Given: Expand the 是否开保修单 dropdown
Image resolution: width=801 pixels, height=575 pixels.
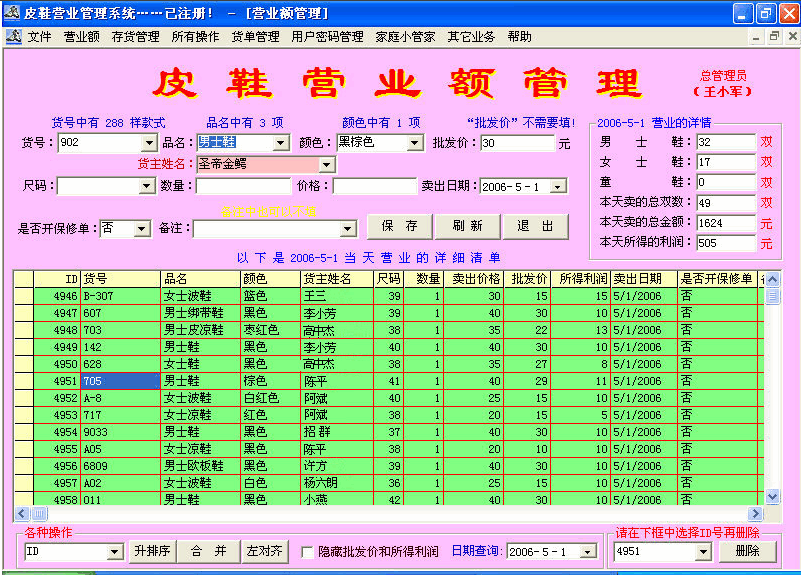Looking at the screenshot, I should 141,229.
